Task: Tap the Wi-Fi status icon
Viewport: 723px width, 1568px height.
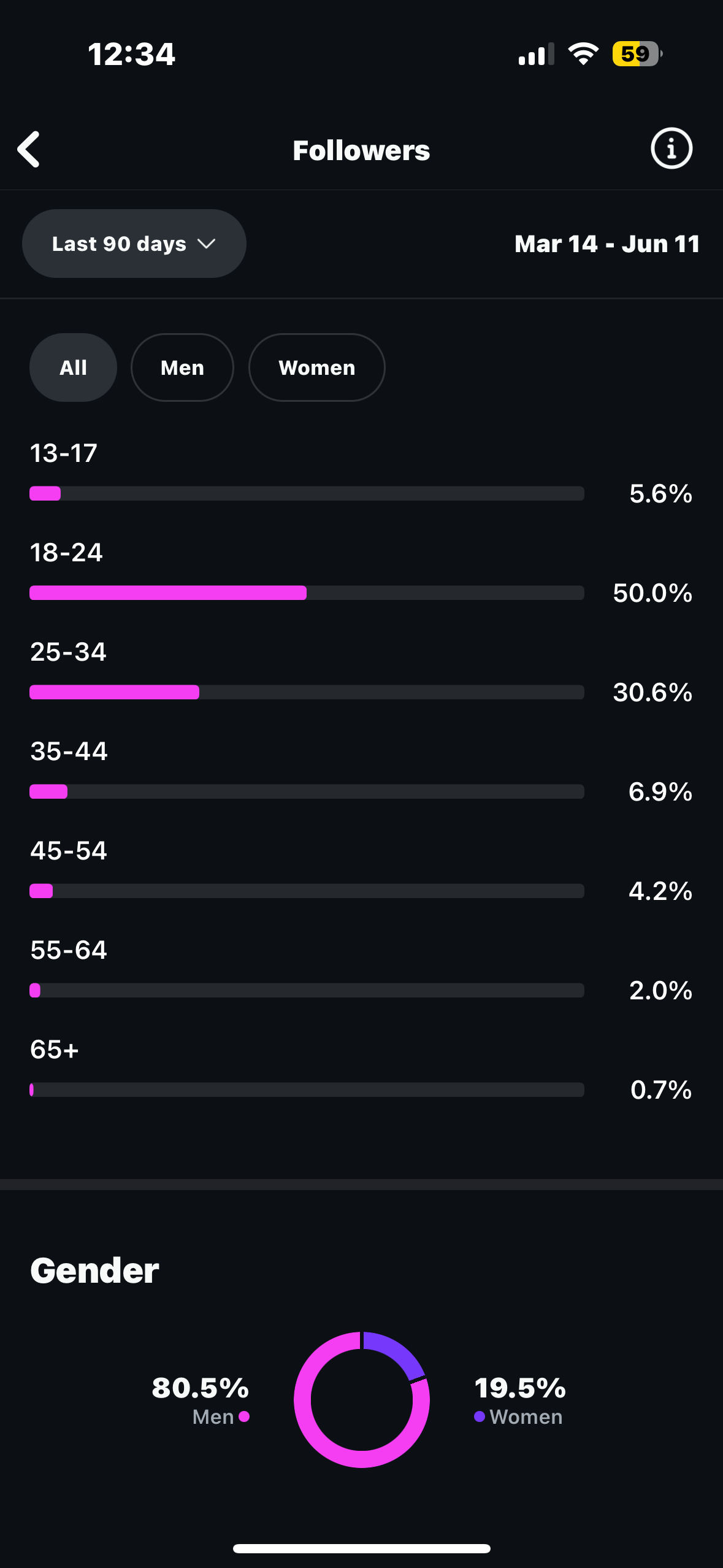Action: 583,54
